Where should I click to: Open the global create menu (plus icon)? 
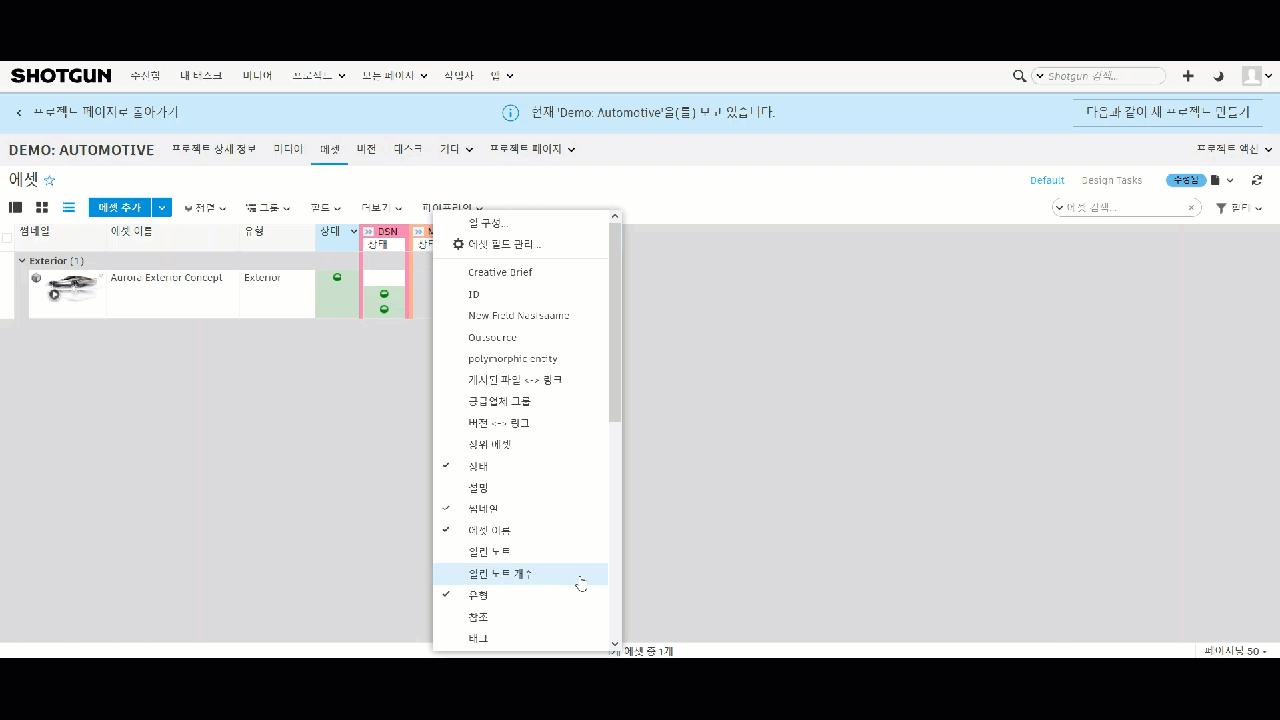1188,75
